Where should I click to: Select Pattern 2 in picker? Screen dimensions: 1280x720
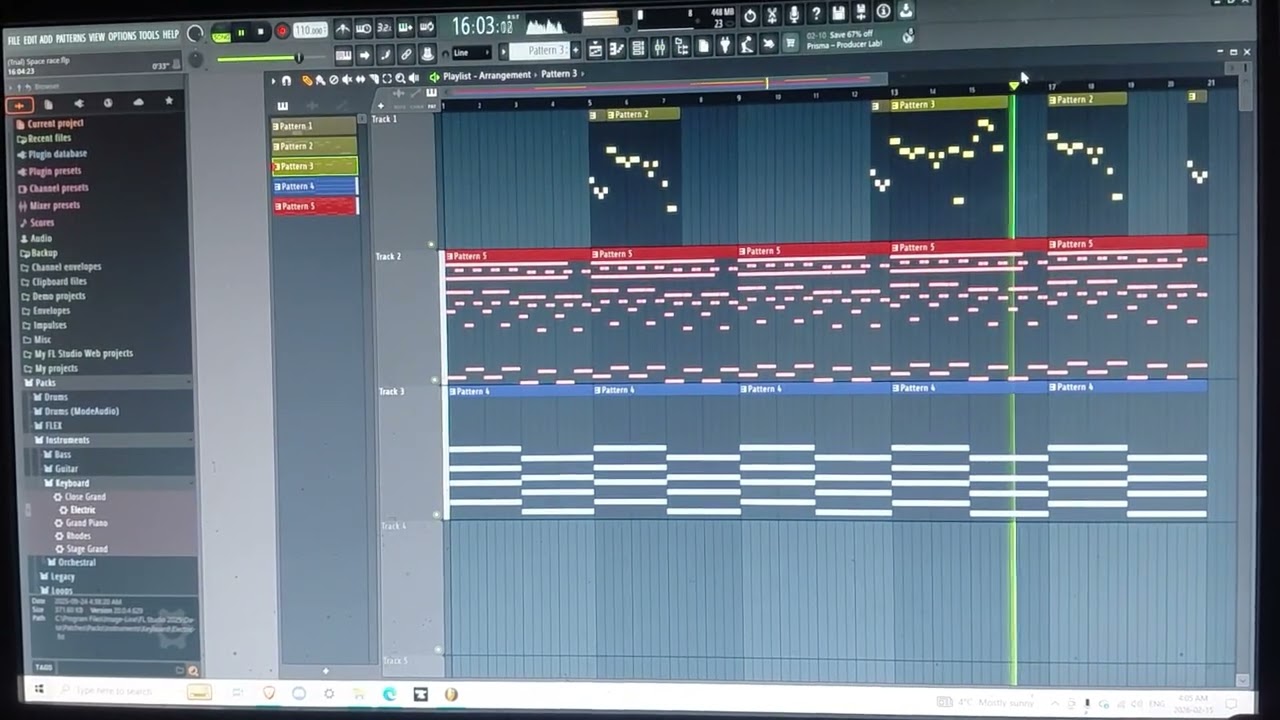314,146
